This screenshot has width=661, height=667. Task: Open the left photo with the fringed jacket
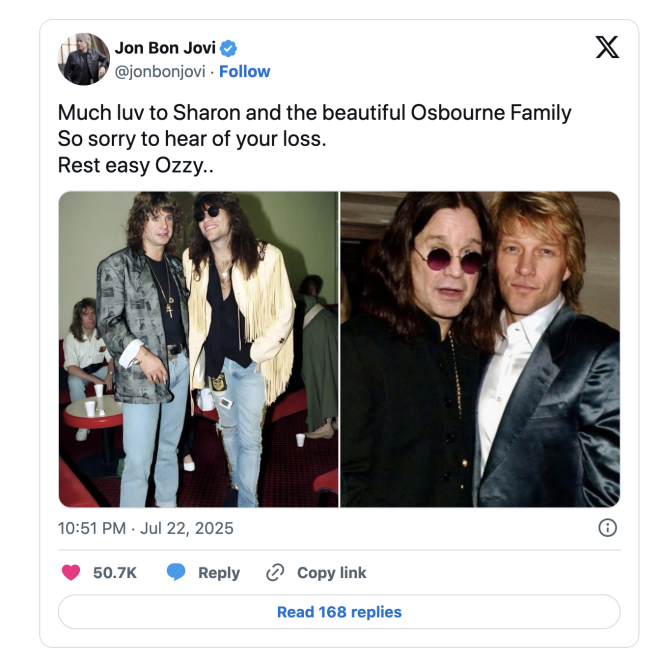[198, 349]
